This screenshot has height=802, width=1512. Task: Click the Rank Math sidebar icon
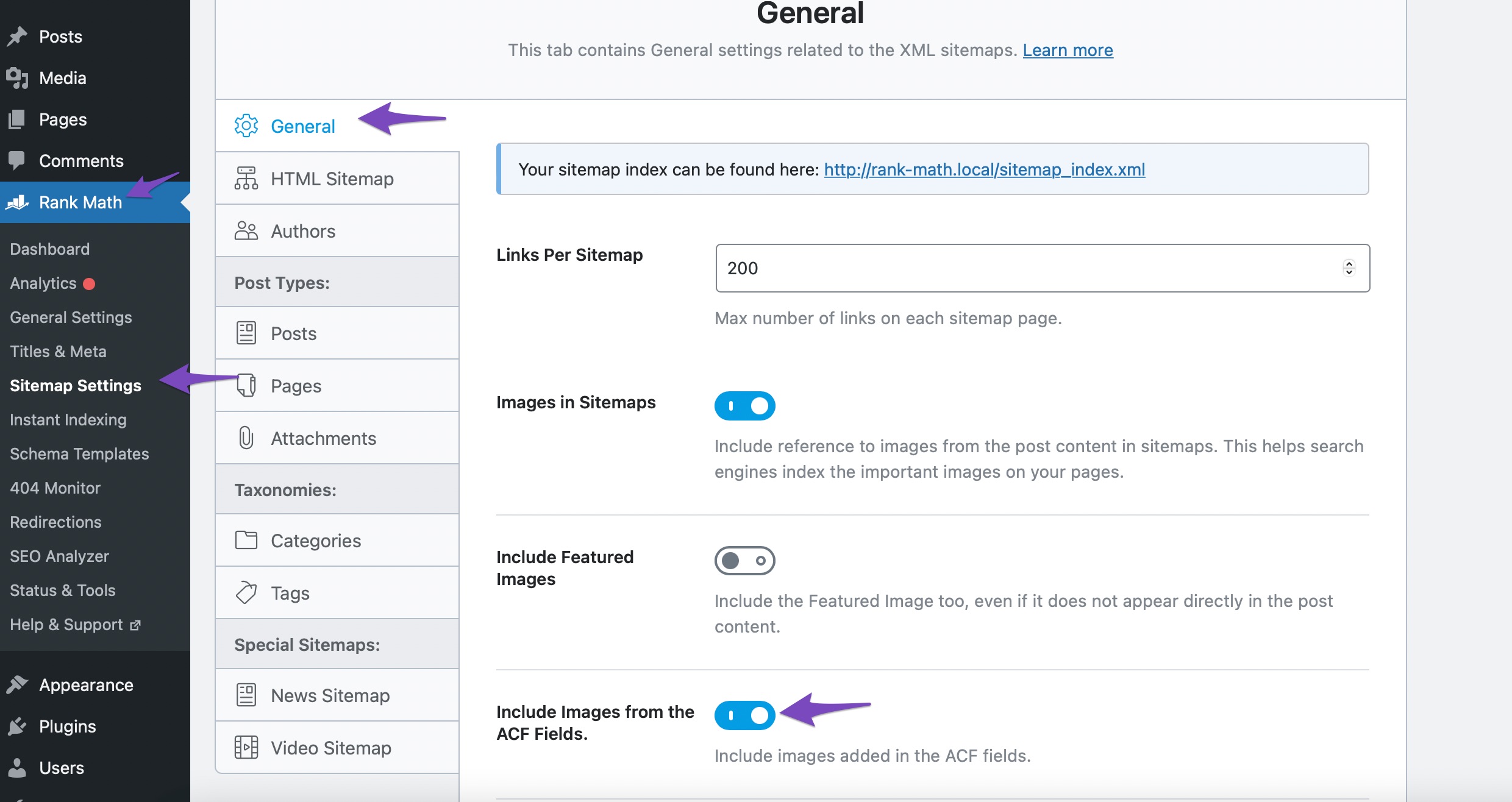pos(19,202)
